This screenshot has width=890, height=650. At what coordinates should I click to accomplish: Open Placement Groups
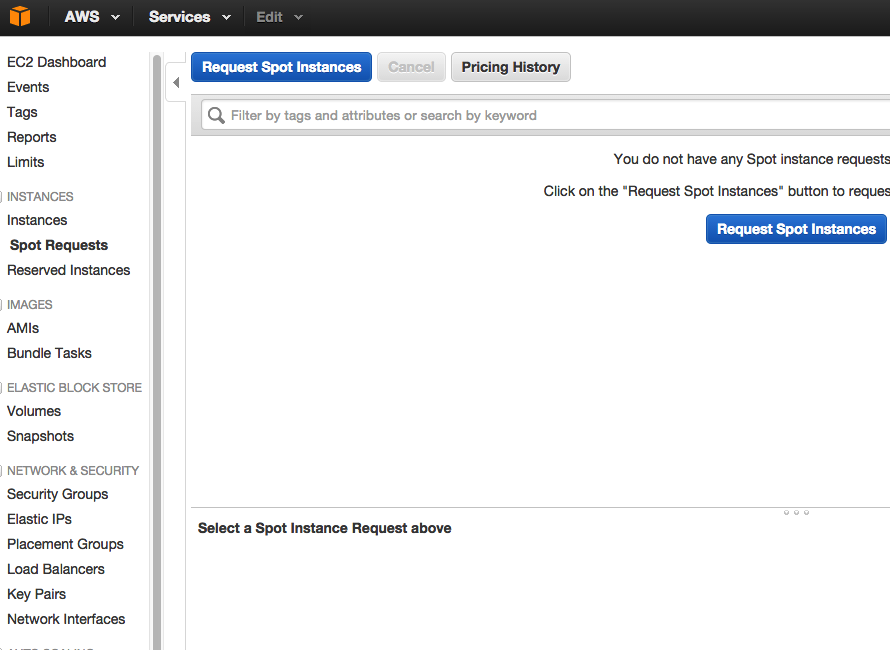click(x=65, y=544)
